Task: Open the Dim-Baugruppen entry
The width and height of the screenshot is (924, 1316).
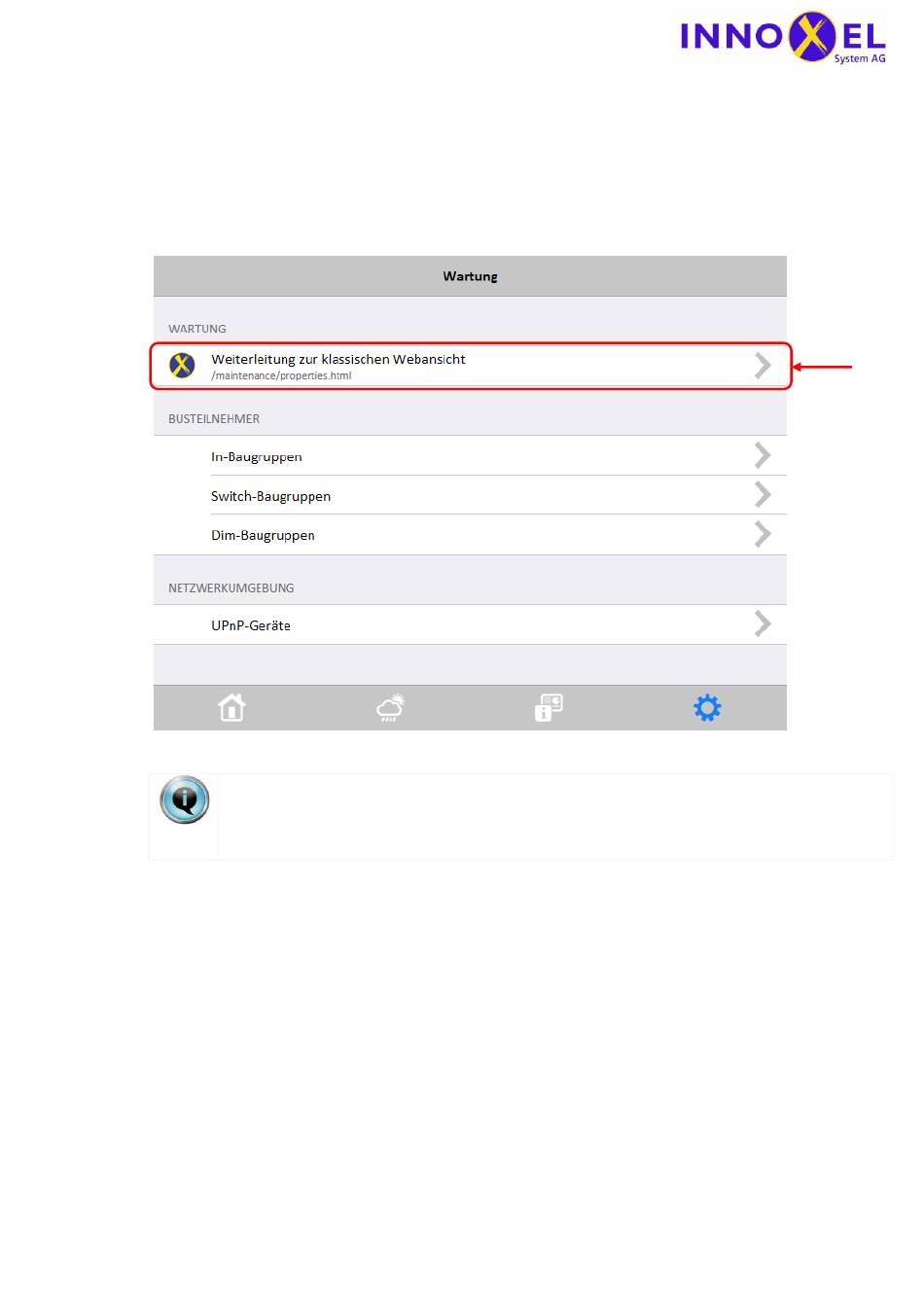Action: pos(470,535)
